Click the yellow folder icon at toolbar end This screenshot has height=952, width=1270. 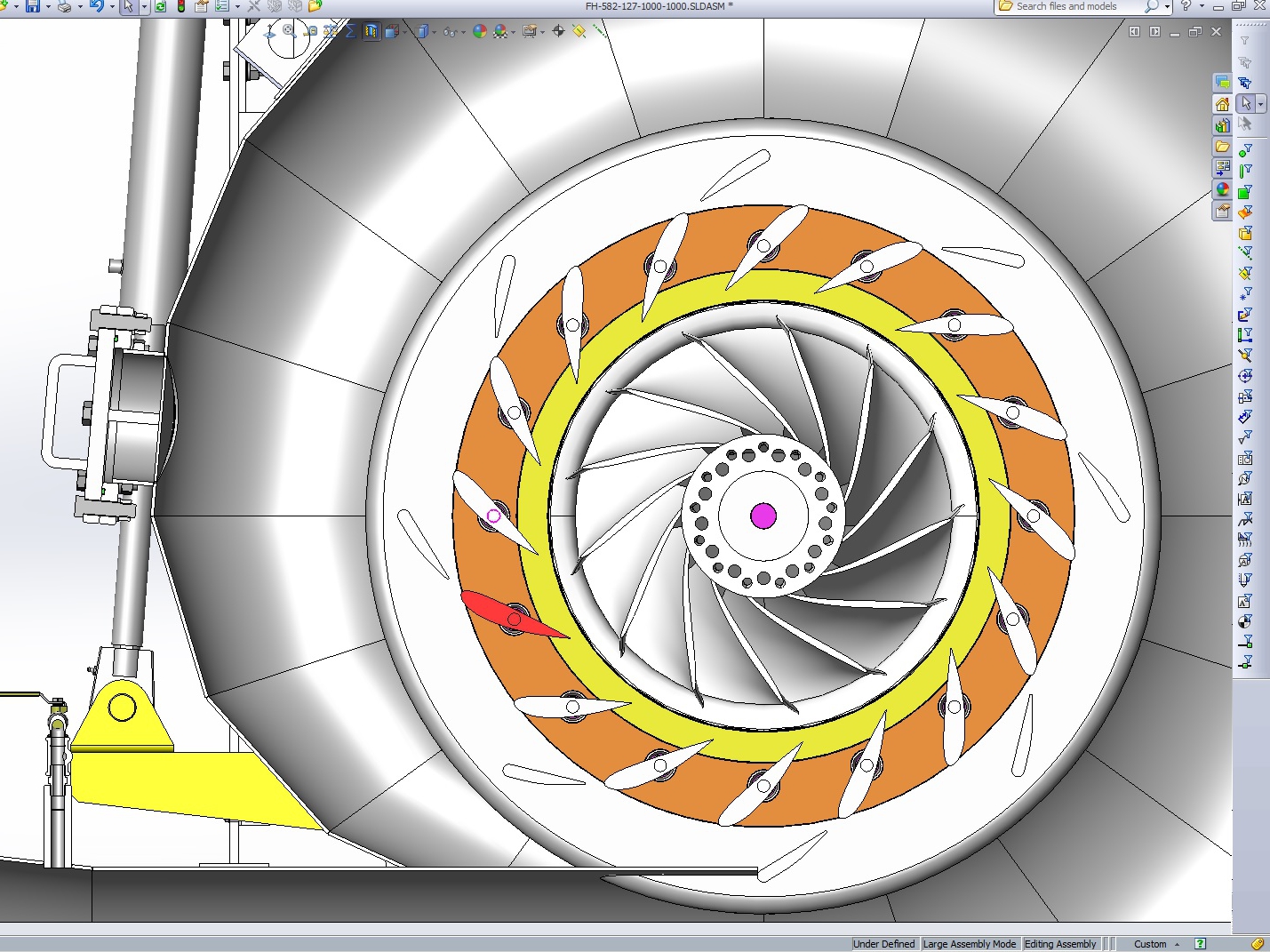(x=315, y=6)
